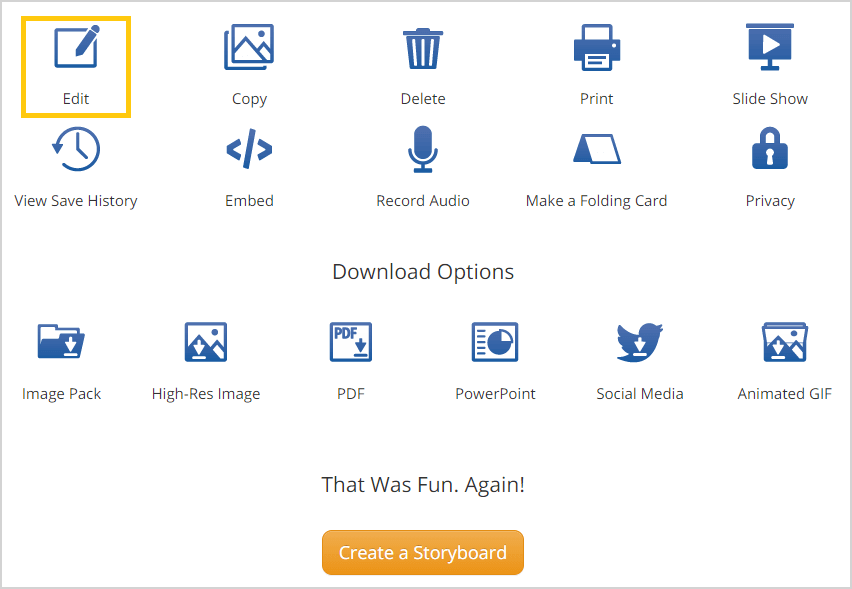Click the "Record Audio" text label

pos(423,200)
